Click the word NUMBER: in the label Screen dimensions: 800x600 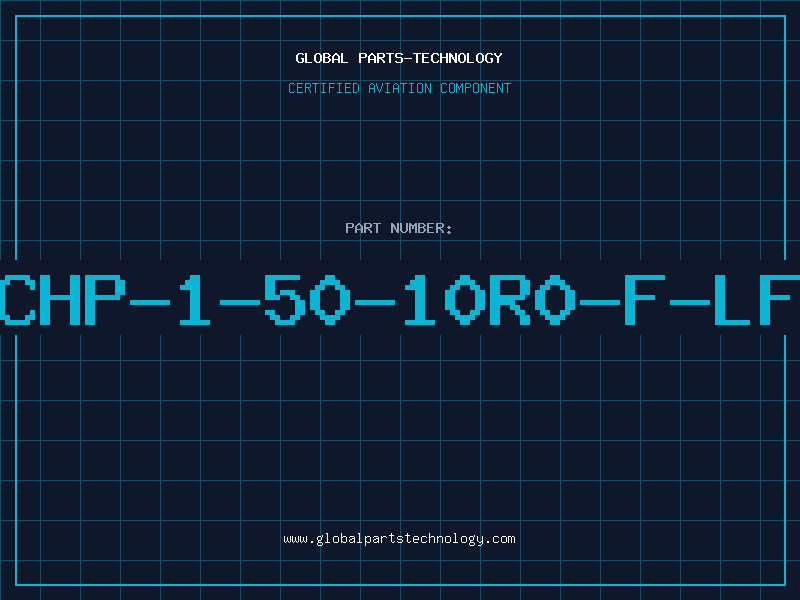pyautogui.click(x=421, y=228)
